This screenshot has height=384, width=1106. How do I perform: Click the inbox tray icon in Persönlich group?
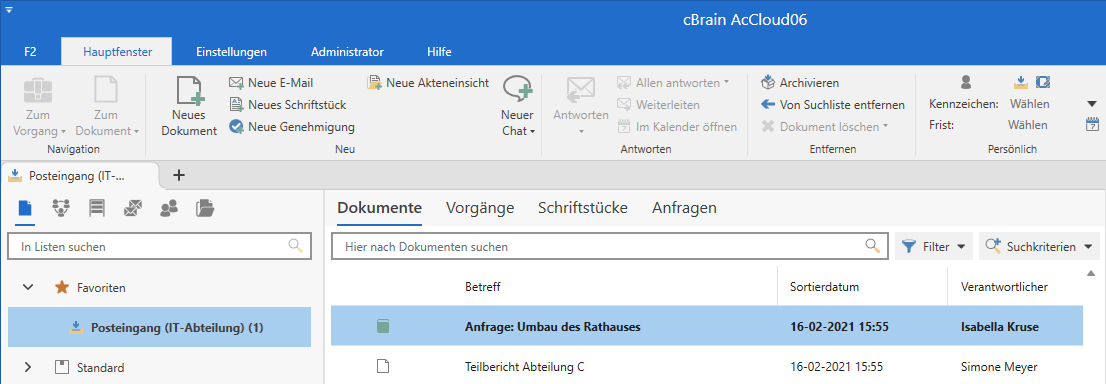(1020, 83)
